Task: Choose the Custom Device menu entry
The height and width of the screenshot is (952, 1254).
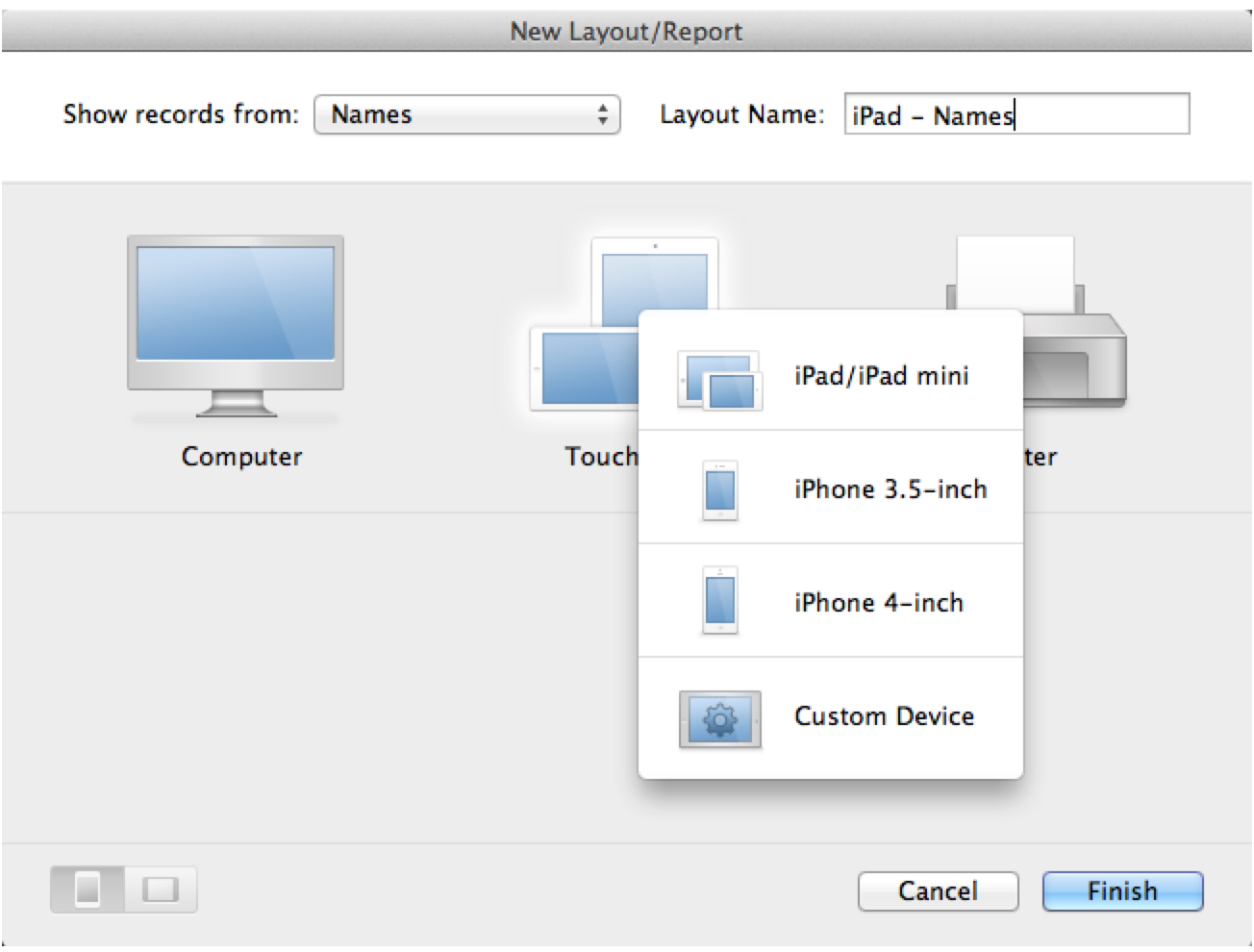Action: 884,716
